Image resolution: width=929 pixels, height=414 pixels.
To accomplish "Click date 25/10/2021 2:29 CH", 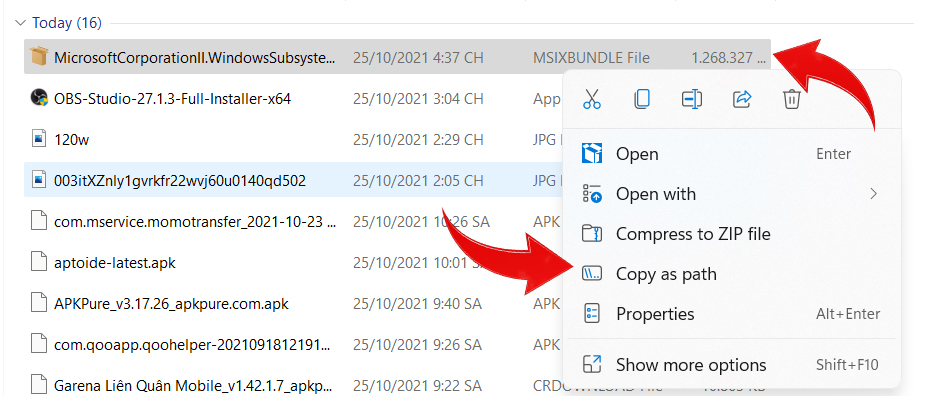I will [418, 140].
